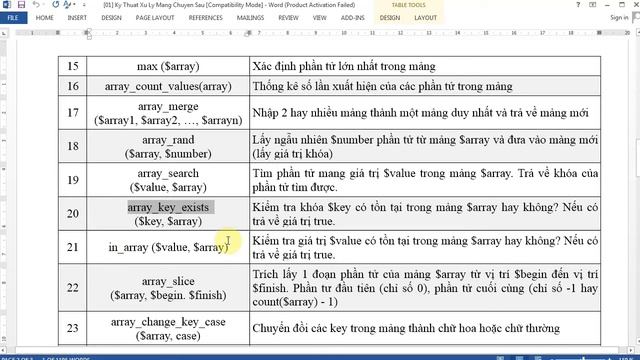Image resolution: width=640 pixels, height=360 pixels.
Task: Open the VIEW tab
Action: [x=320, y=18]
